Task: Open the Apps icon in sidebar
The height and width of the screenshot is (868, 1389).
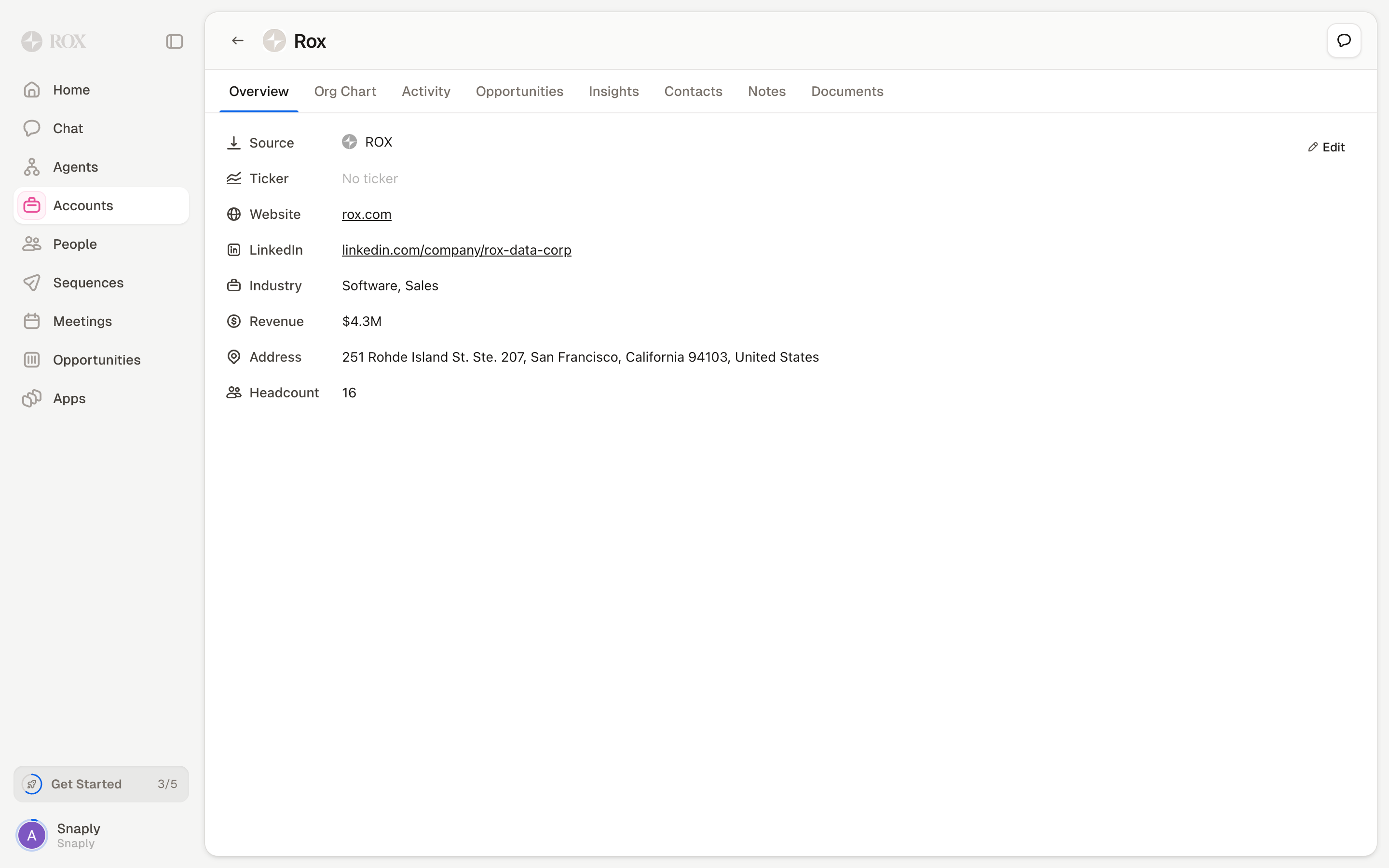Action: [32, 398]
